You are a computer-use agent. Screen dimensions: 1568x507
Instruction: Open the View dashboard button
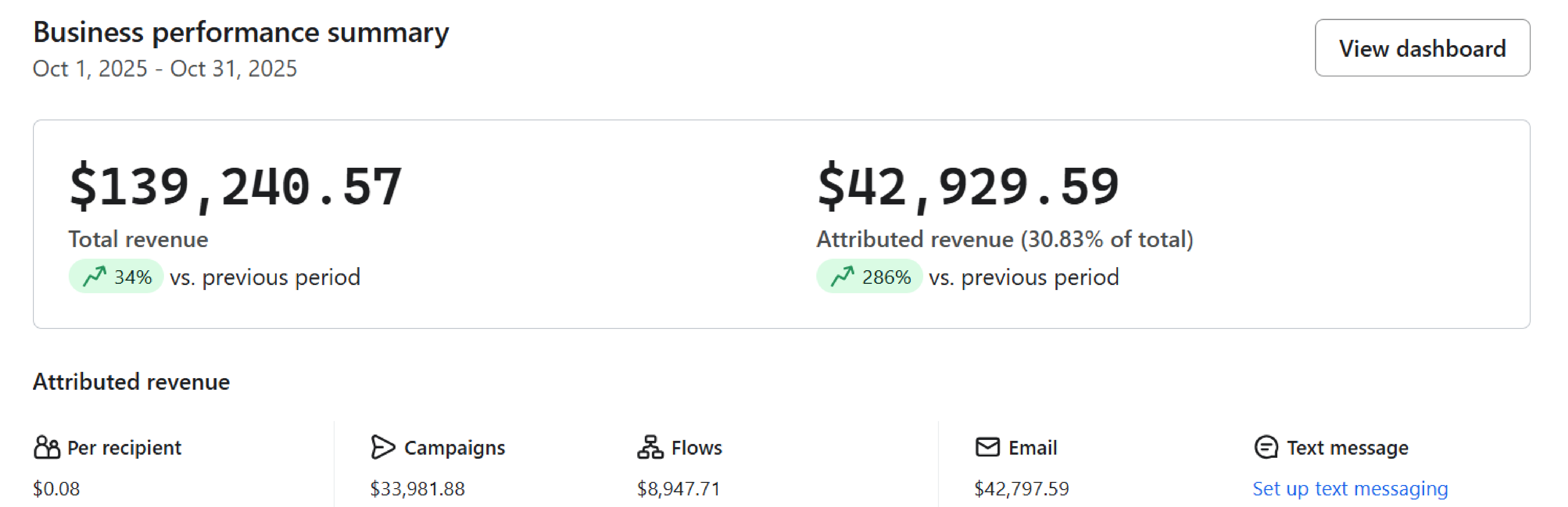(x=1422, y=48)
